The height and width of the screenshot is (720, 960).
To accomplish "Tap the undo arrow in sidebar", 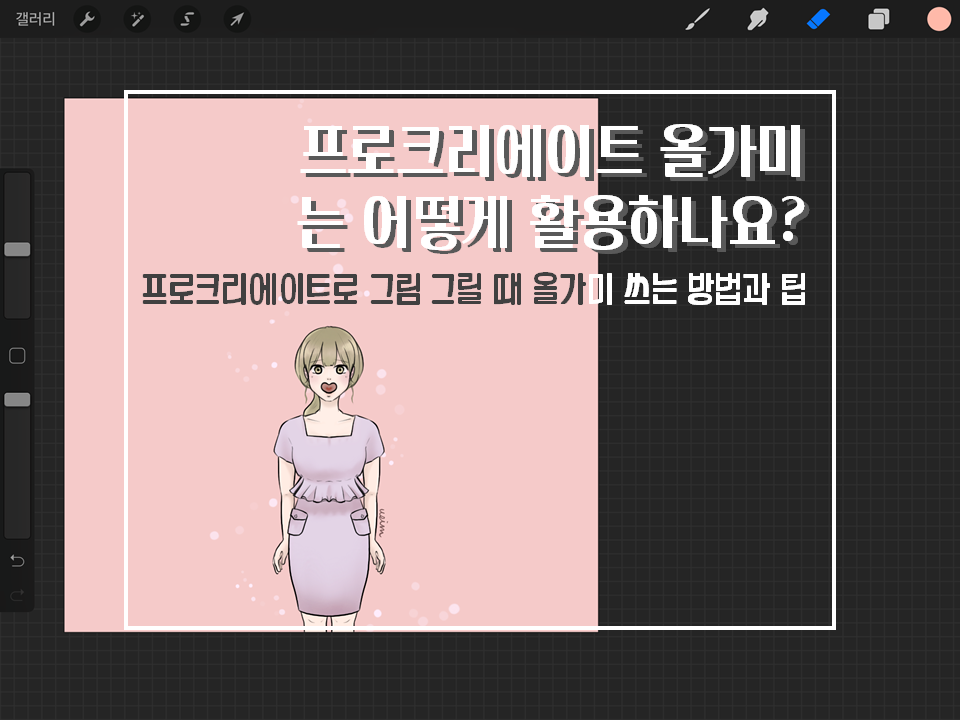I will [17, 560].
